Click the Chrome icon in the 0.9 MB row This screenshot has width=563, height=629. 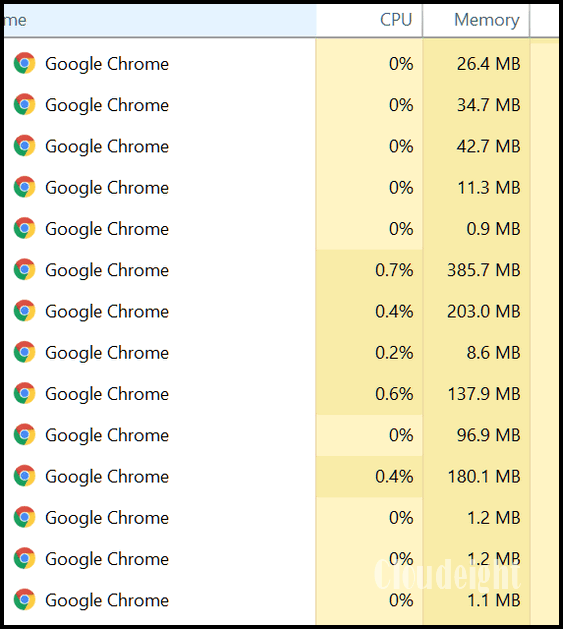tap(24, 228)
